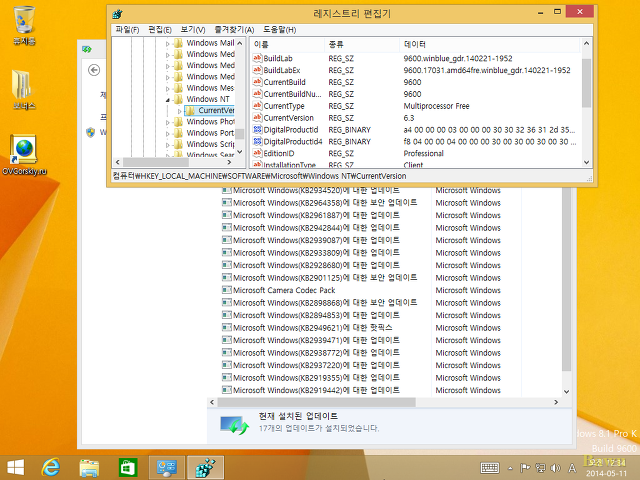Expand the Windows Script registry key

[x=167, y=144]
